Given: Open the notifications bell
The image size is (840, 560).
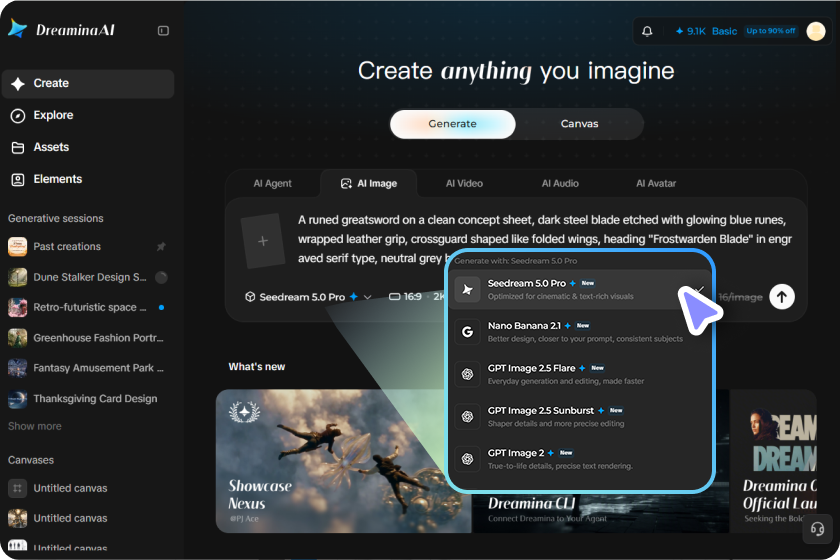Looking at the screenshot, I should tap(647, 31).
